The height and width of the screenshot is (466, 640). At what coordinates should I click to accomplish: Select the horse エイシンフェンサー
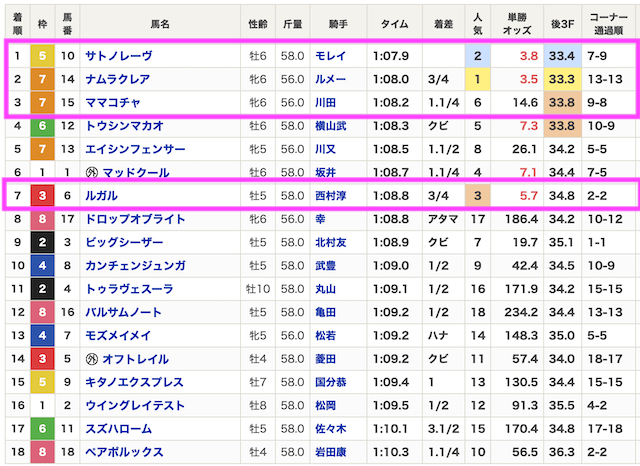click(135, 149)
